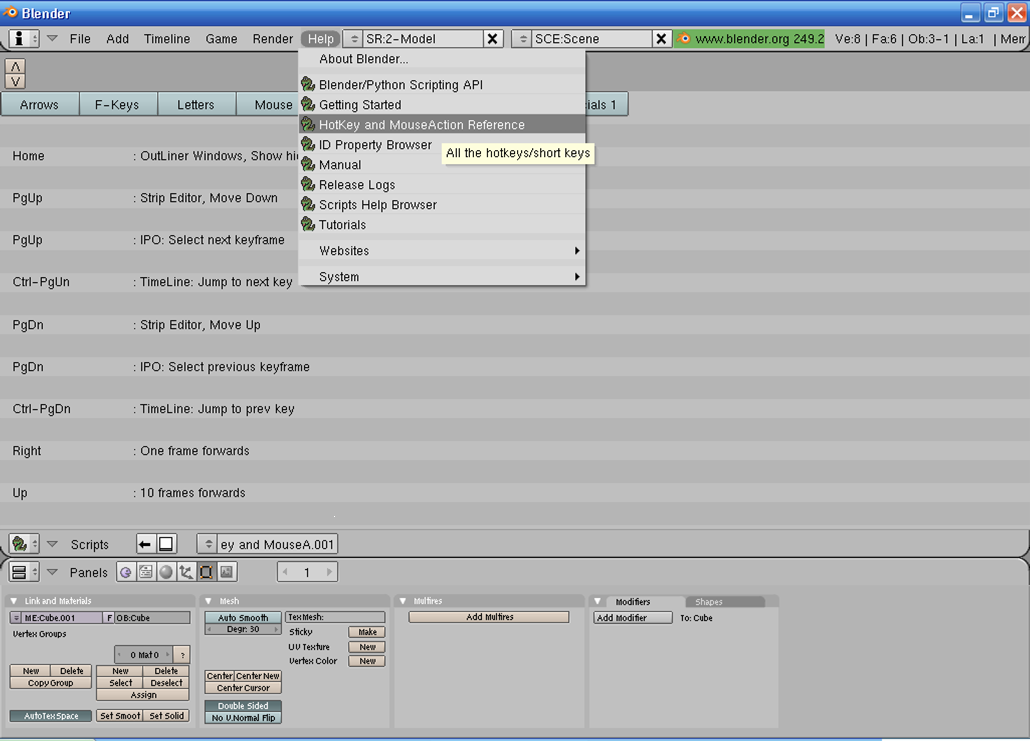Open the Timeline menu

click(x=167, y=39)
